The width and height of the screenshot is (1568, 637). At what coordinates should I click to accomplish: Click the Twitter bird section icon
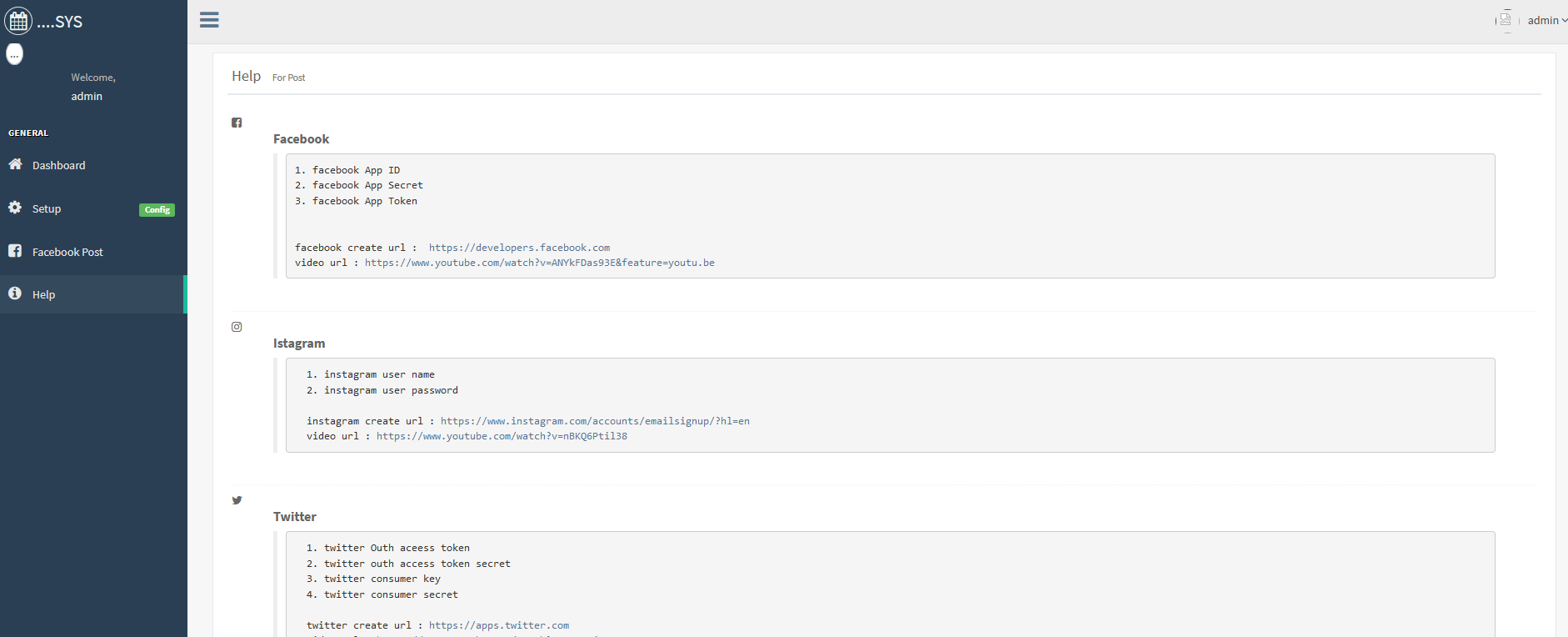coord(237,500)
